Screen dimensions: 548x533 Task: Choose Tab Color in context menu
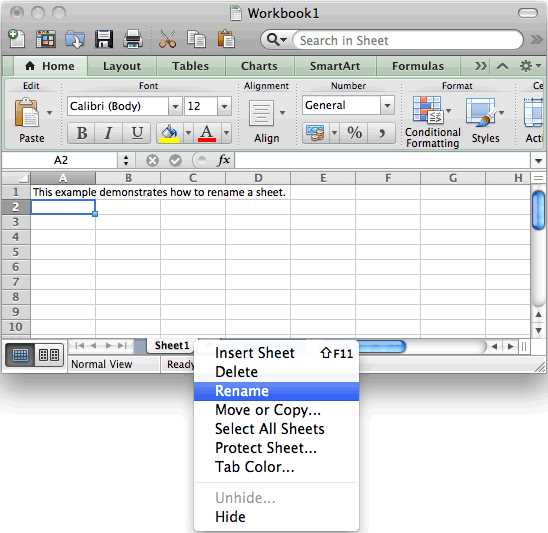pyautogui.click(x=276, y=467)
